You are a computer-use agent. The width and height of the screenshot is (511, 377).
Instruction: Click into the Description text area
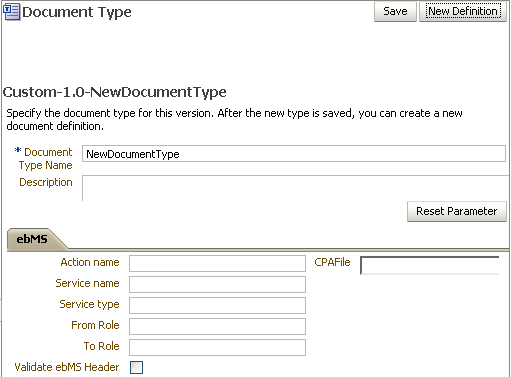[x=296, y=188]
